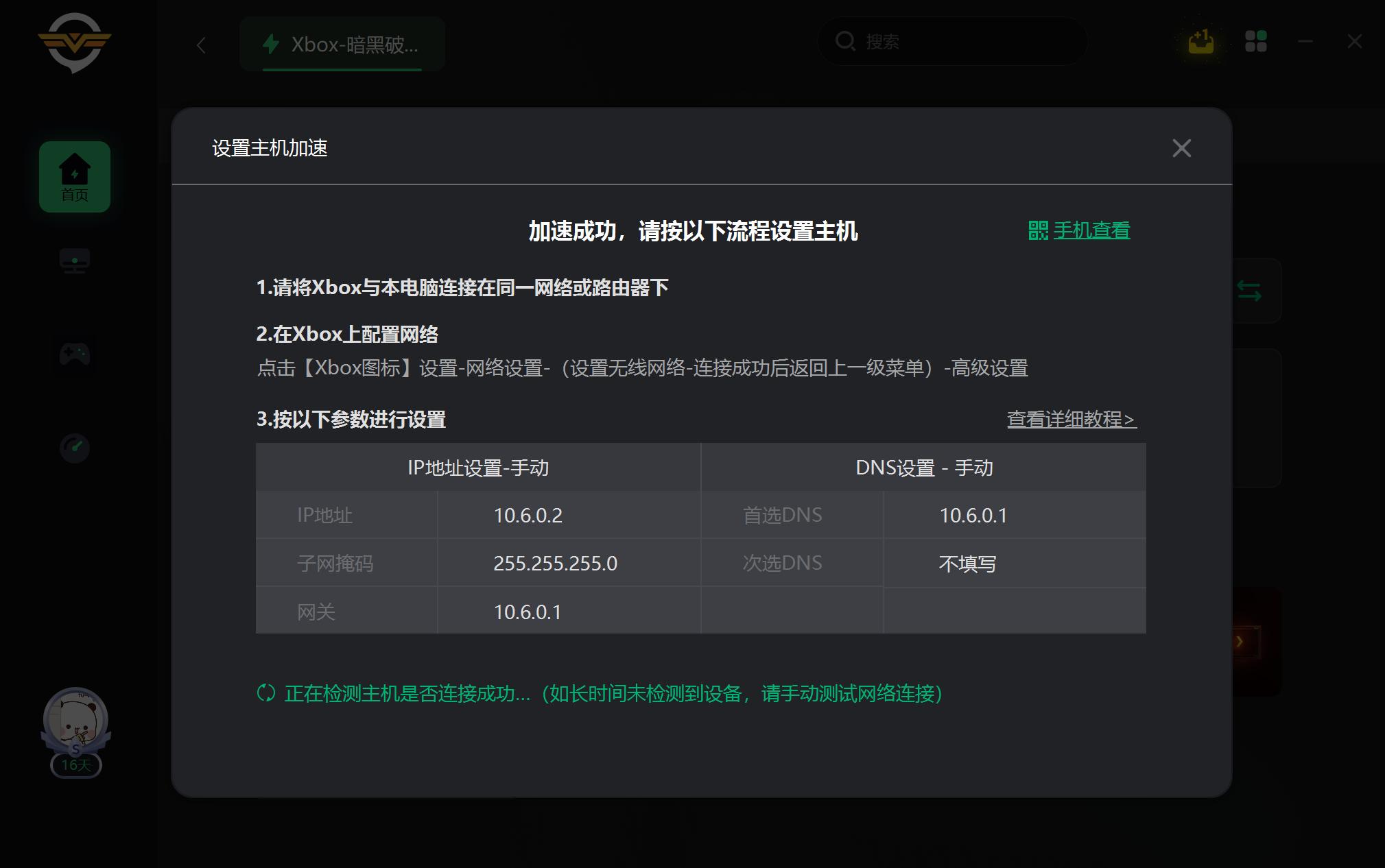Switch to the Xbox-暗黑破 game tab
The height and width of the screenshot is (868, 1385).
pos(342,44)
